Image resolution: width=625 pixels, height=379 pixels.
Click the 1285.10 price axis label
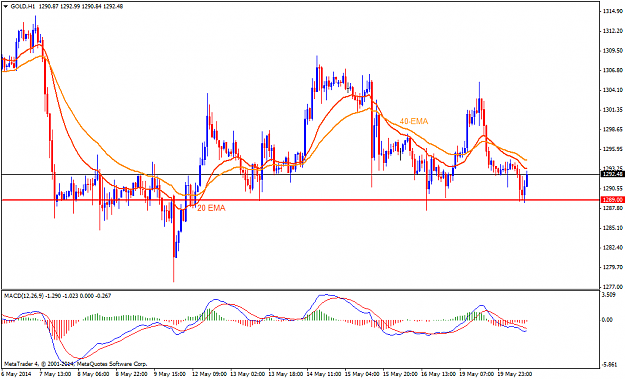point(613,228)
